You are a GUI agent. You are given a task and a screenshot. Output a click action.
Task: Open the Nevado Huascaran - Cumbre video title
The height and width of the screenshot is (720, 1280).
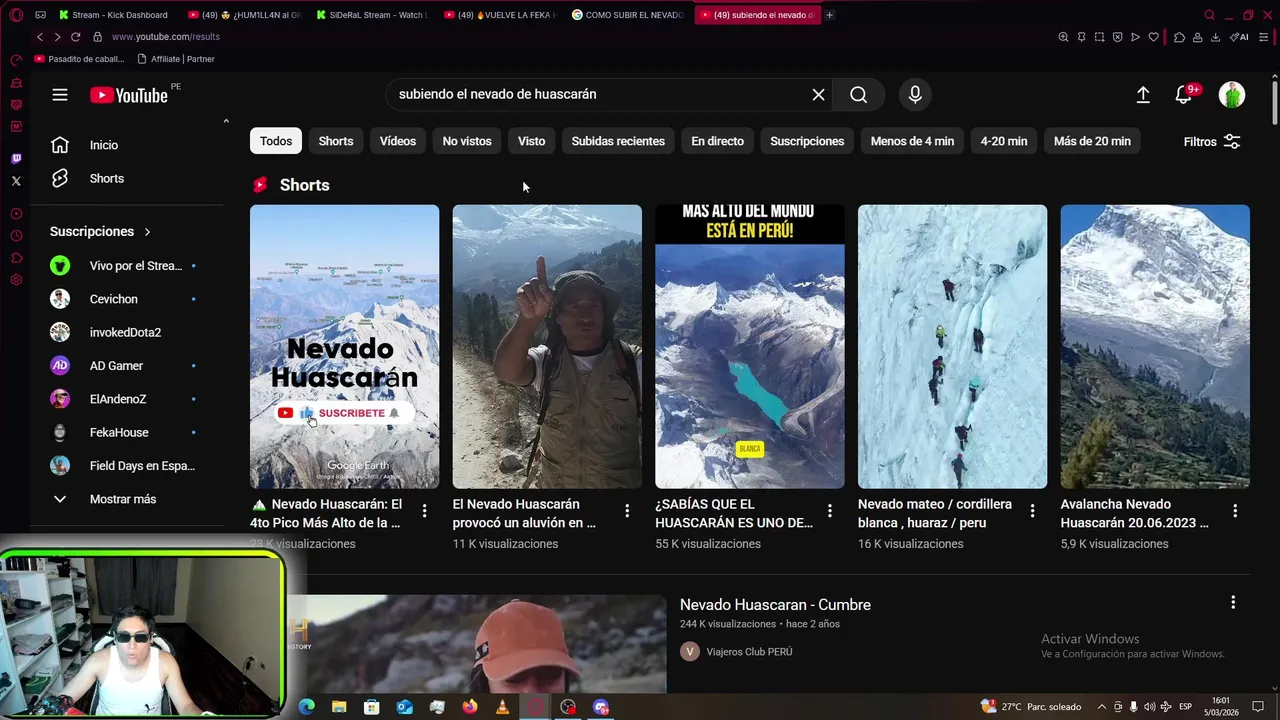click(x=775, y=605)
